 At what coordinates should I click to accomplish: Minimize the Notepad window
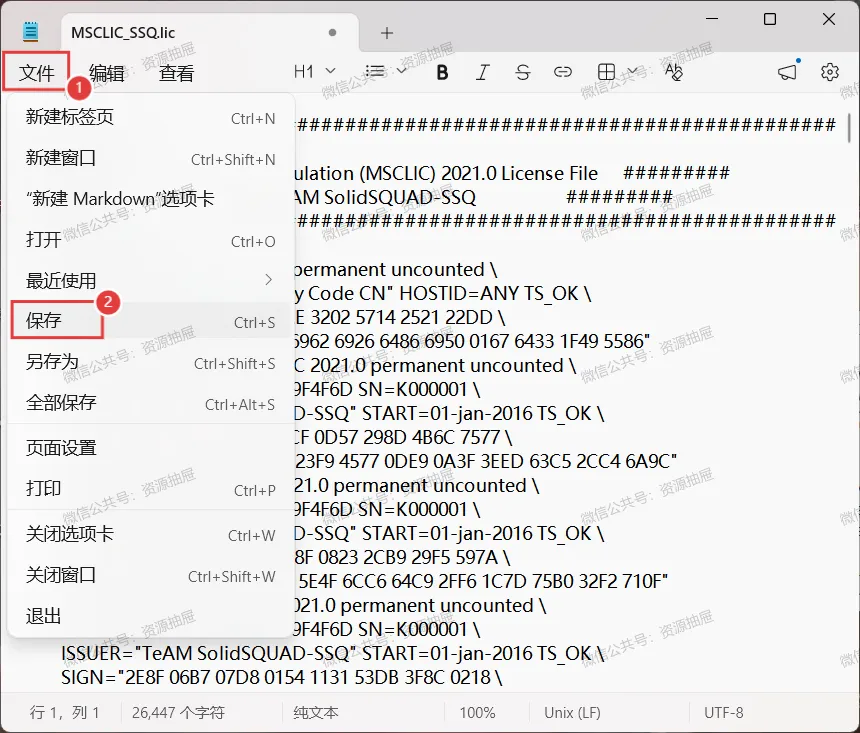pos(712,19)
